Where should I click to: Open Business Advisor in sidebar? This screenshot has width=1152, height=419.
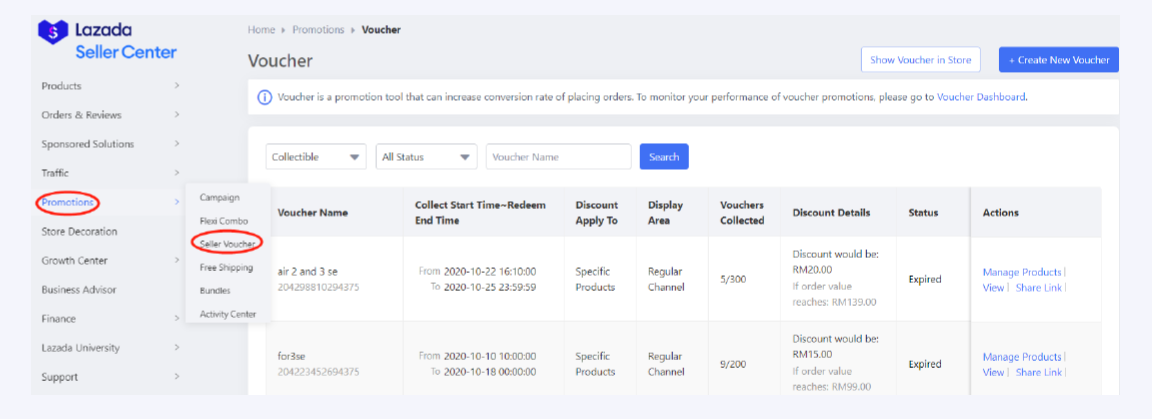[x=79, y=290]
